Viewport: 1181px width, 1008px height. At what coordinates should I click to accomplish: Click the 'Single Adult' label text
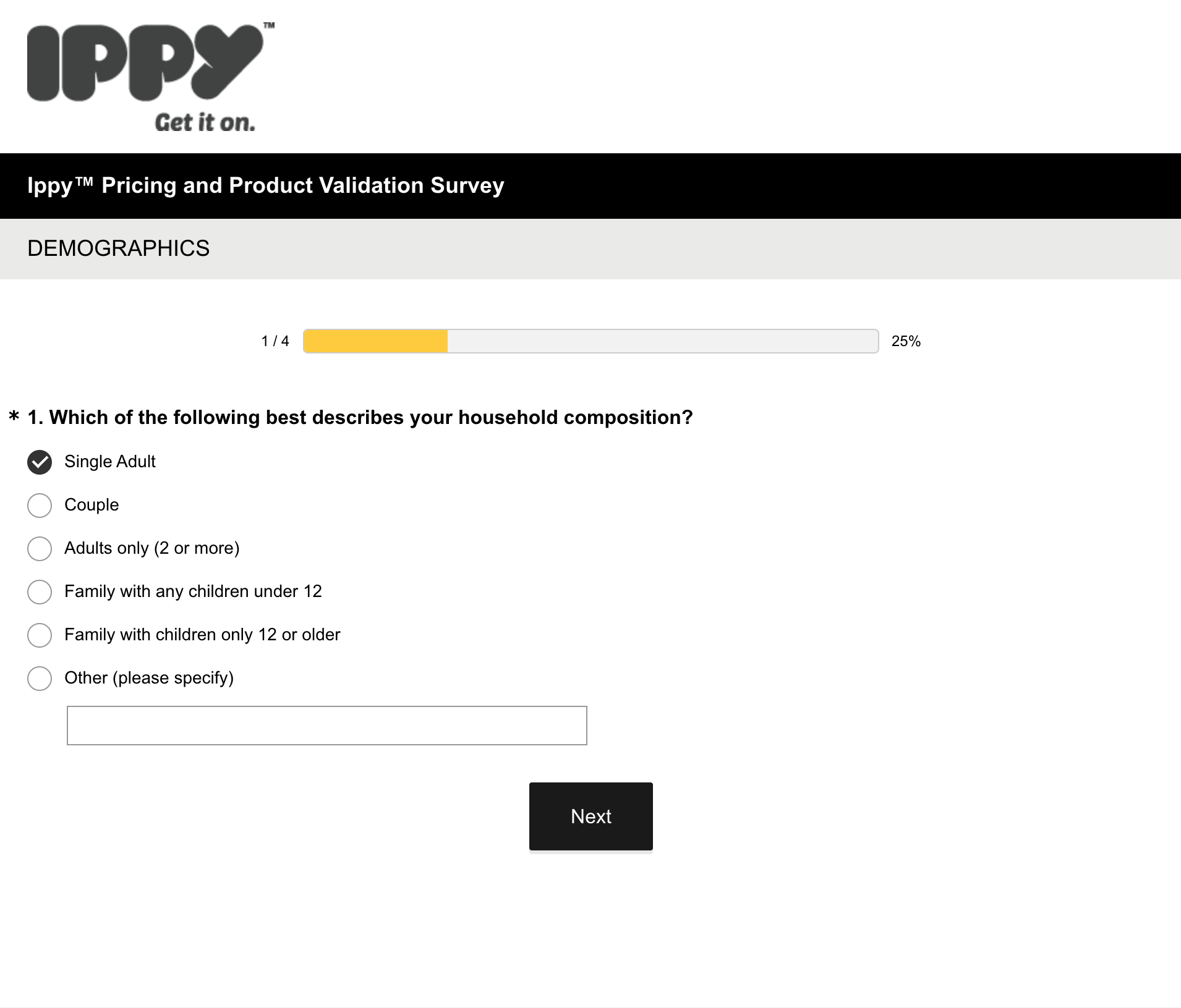pos(110,462)
